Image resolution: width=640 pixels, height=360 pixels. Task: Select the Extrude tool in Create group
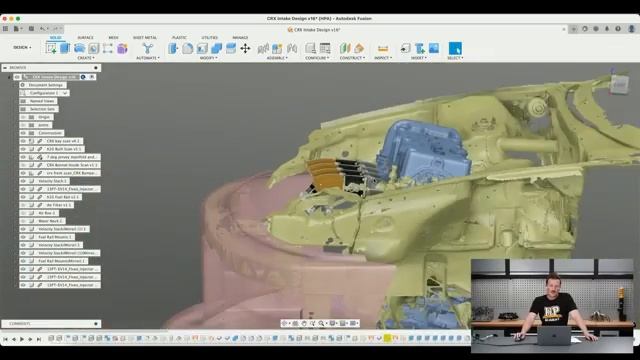(x=65, y=49)
